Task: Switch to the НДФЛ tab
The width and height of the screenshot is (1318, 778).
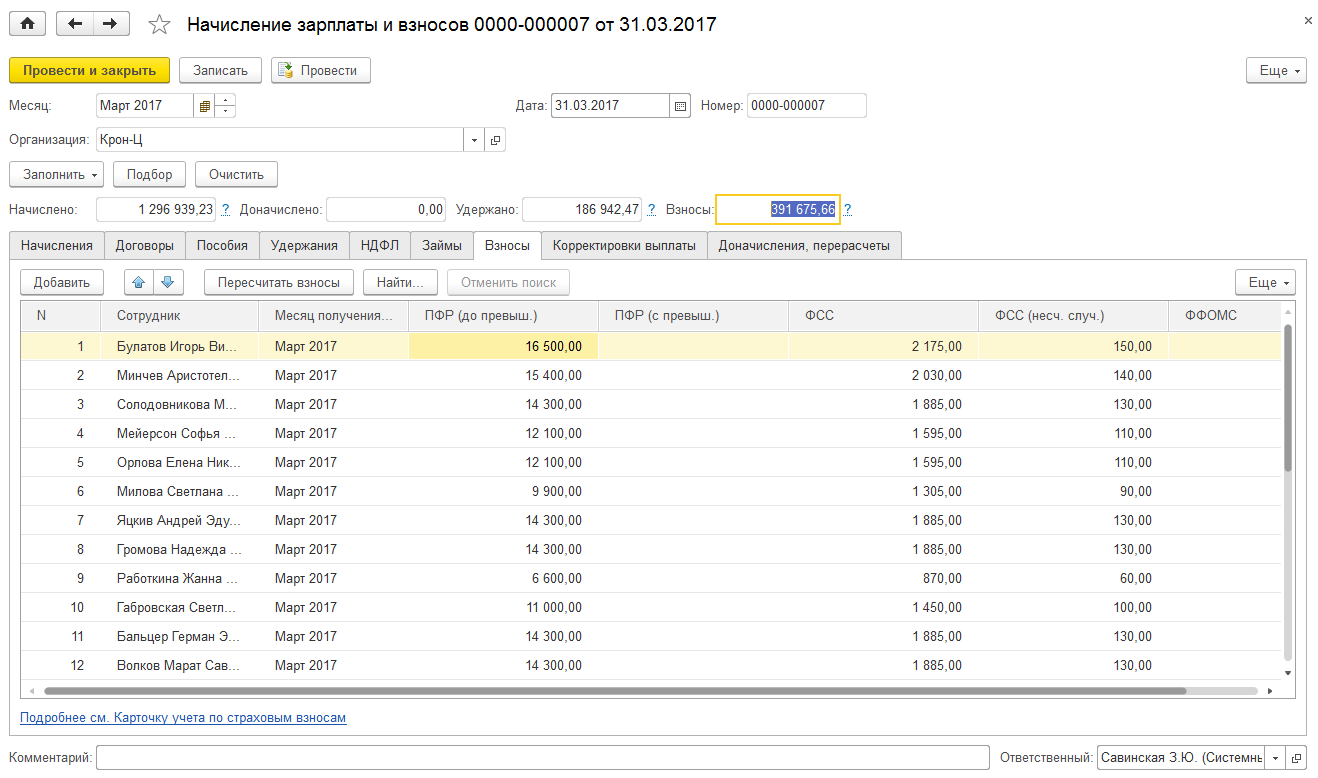Action: pos(380,245)
